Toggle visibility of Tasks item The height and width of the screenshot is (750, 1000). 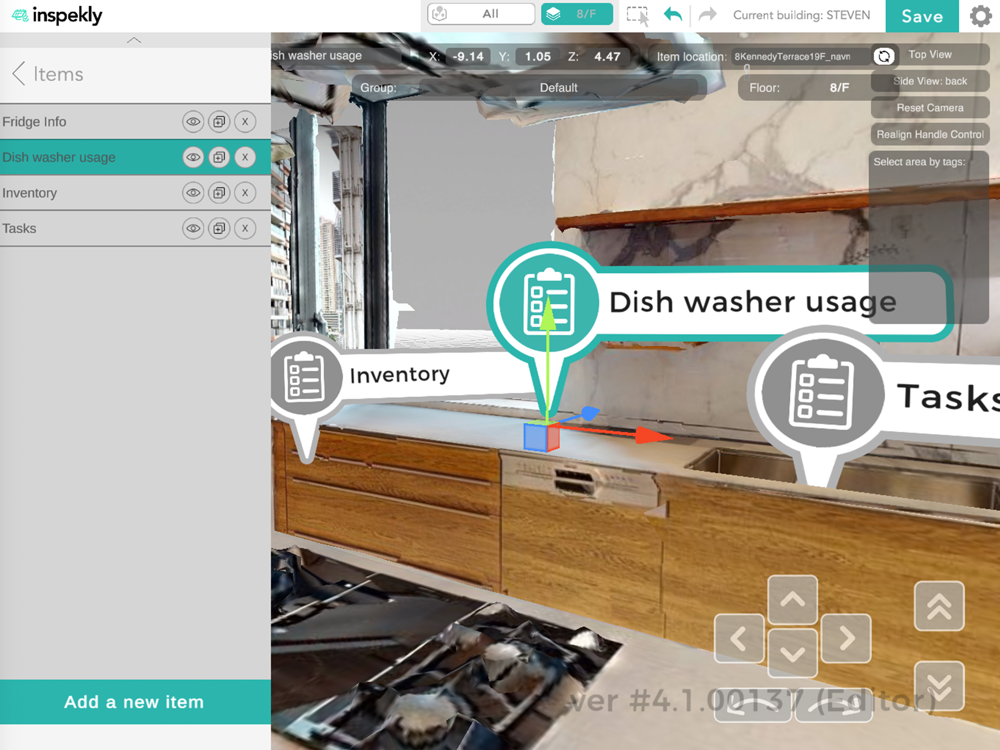point(193,228)
